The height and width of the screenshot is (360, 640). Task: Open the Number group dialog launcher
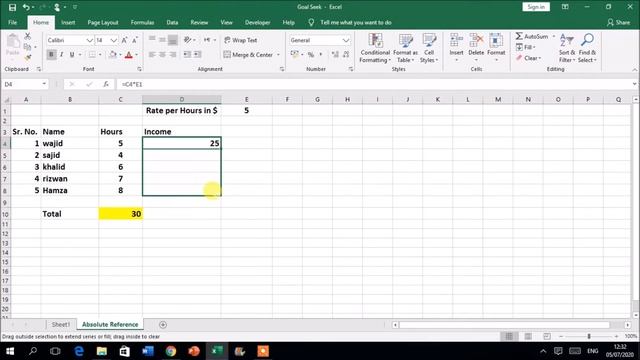coord(351,69)
